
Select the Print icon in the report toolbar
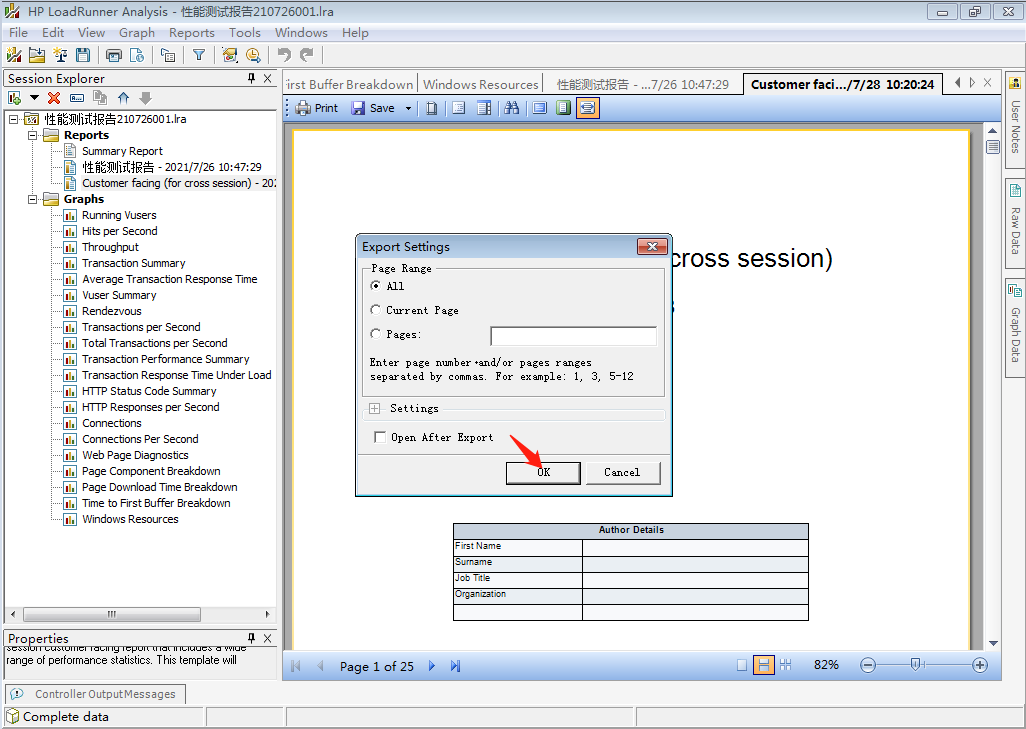(302, 107)
